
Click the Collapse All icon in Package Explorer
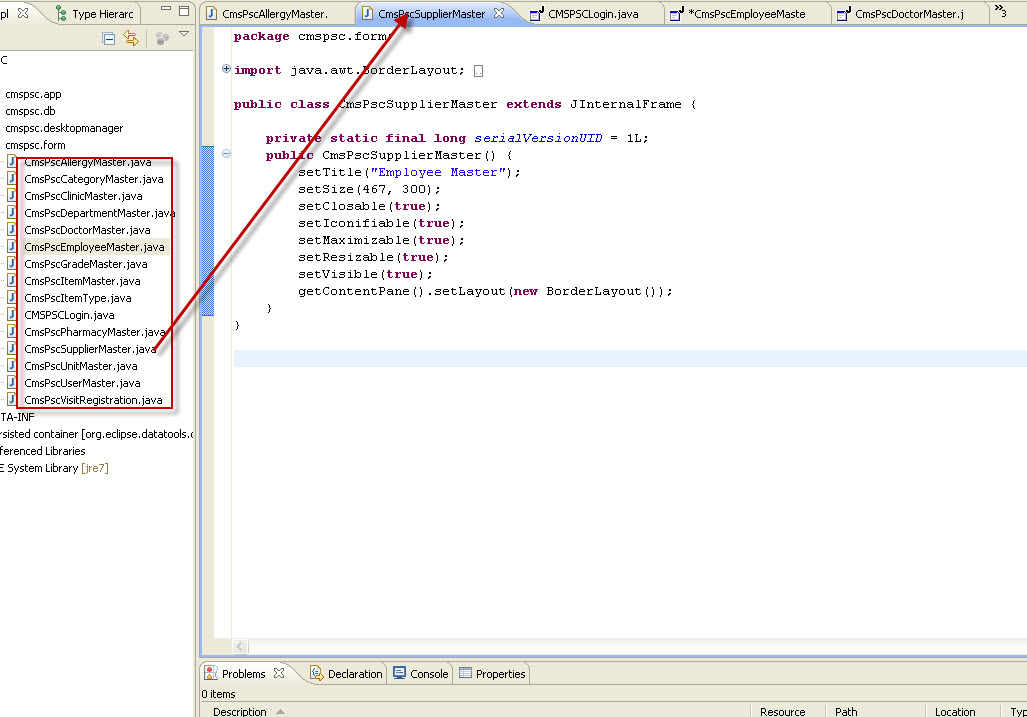click(109, 39)
